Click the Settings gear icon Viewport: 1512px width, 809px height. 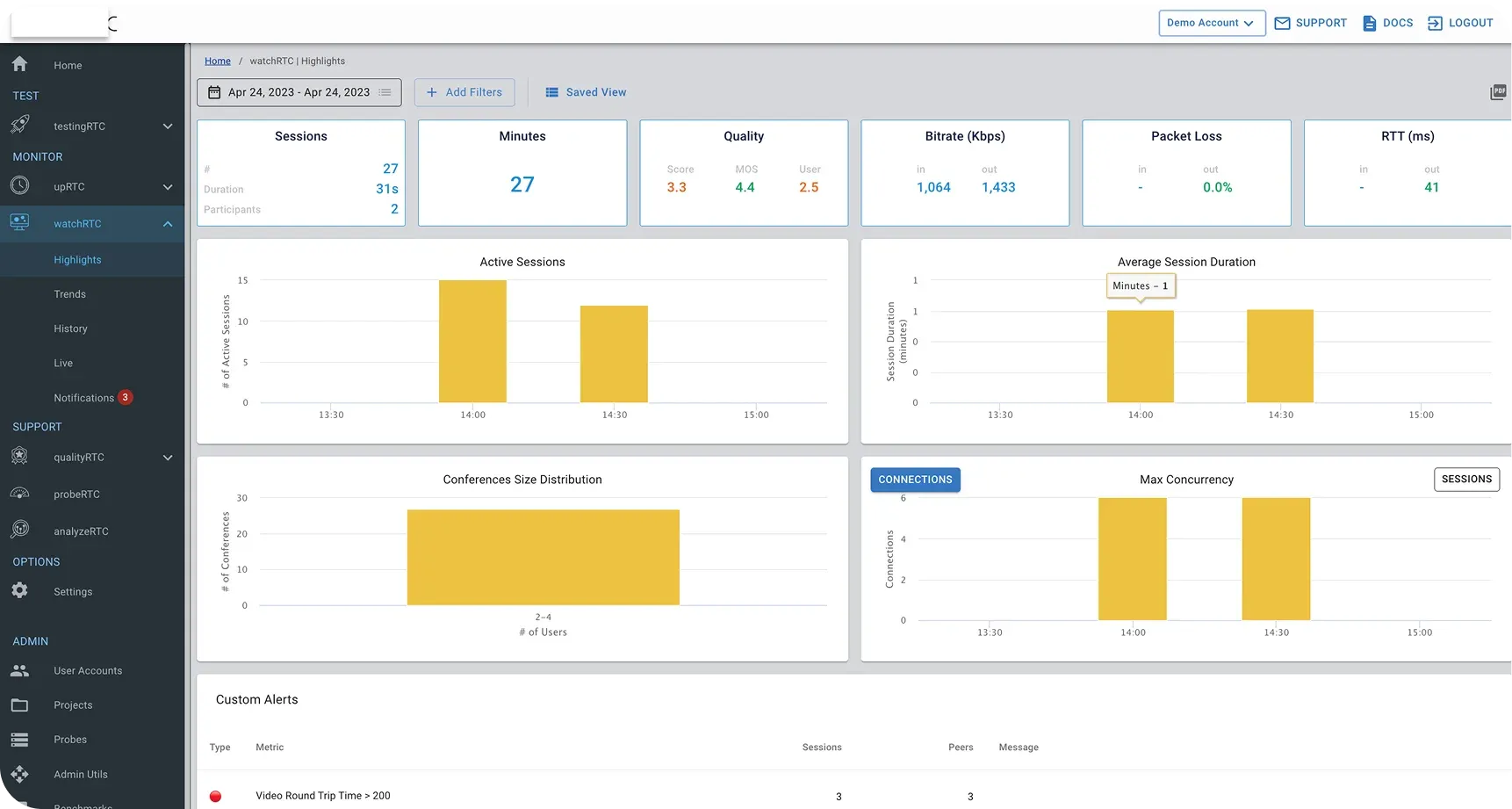[x=19, y=590]
